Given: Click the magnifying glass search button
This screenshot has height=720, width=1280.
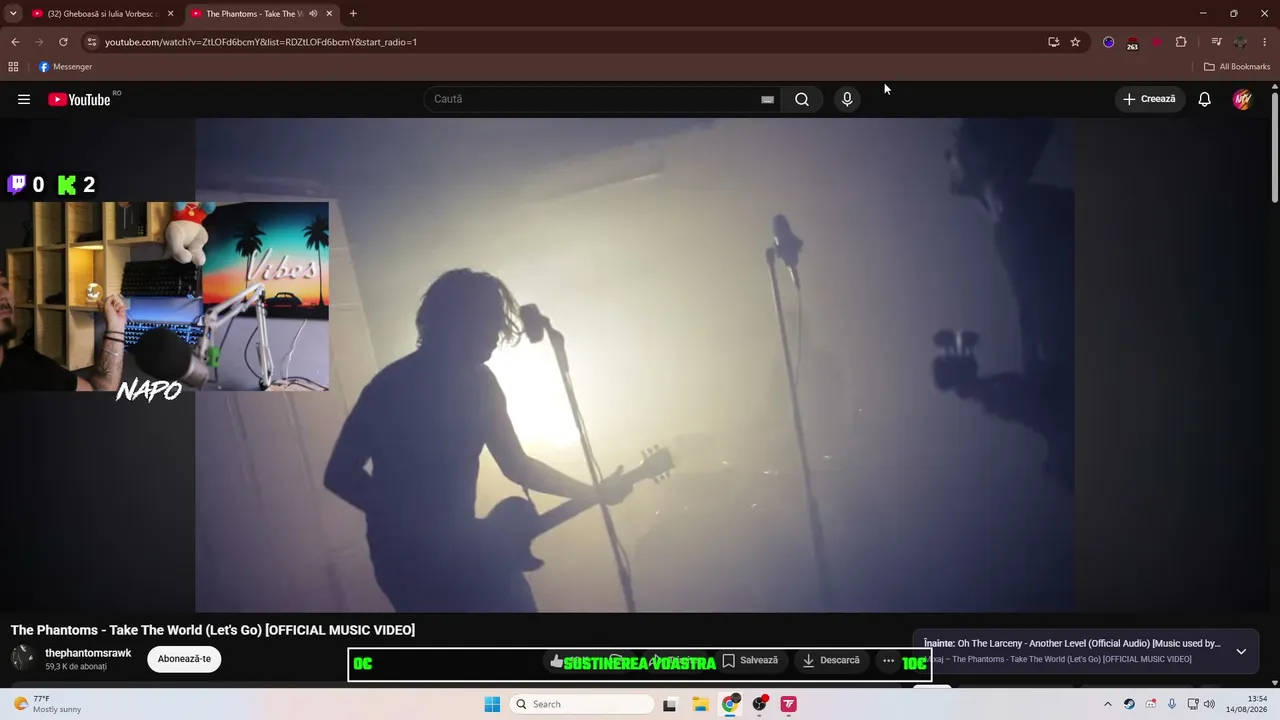Looking at the screenshot, I should (802, 99).
